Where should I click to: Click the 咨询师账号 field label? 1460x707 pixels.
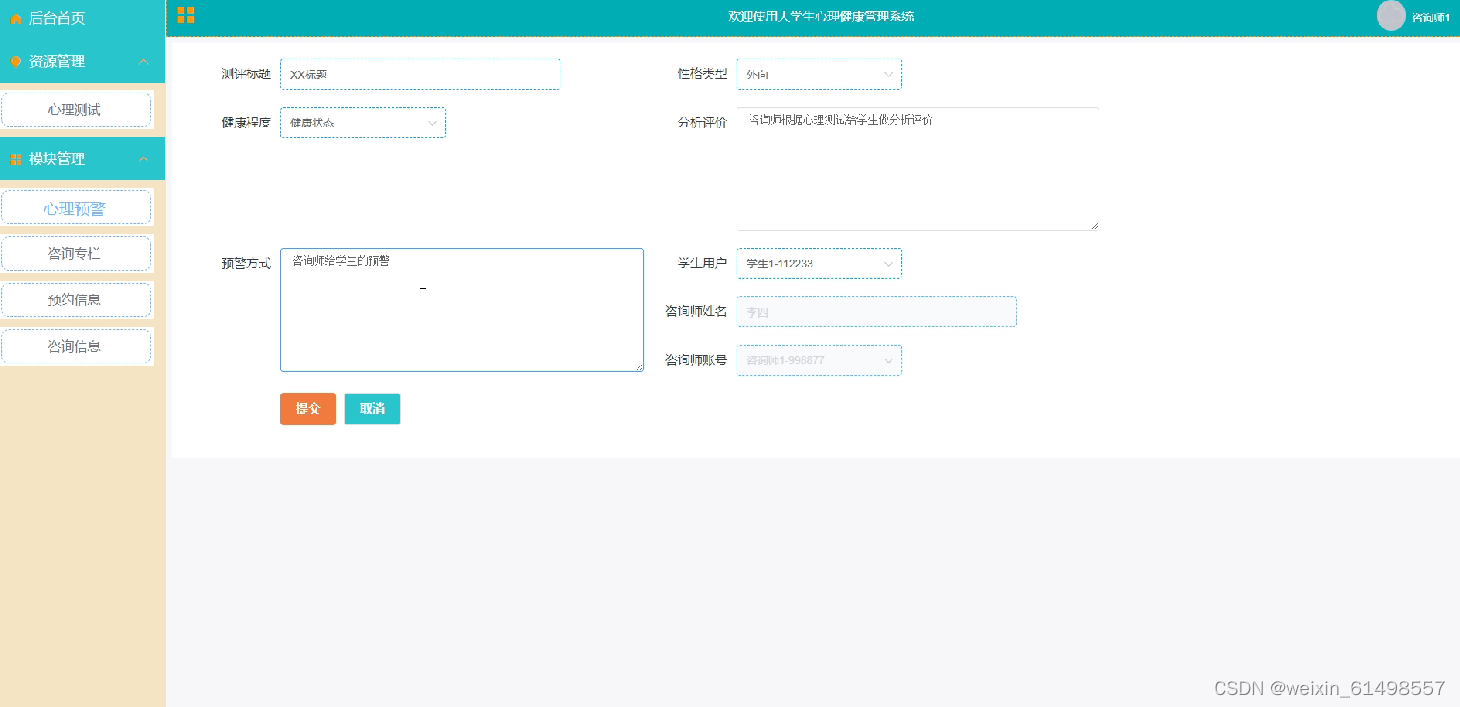pyautogui.click(x=696, y=360)
